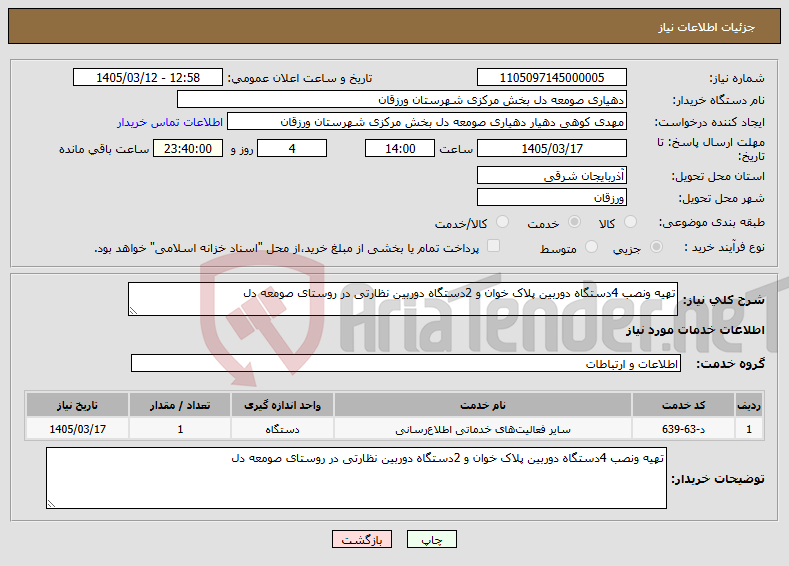Click the تاریخ نیاز column header
The image size is (789, 566).
[x=77, y=405]
